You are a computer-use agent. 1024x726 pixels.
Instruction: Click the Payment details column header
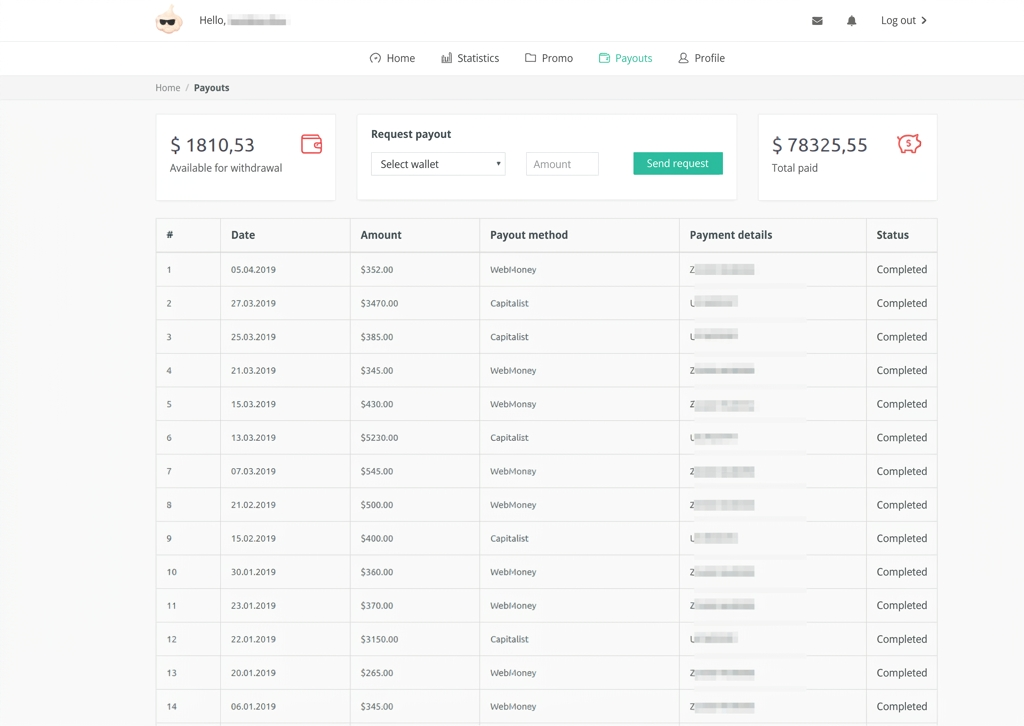pos(731,235)
